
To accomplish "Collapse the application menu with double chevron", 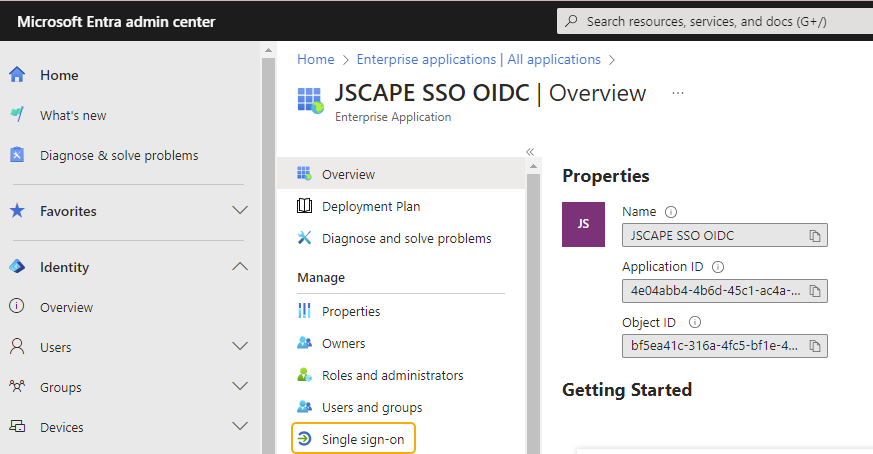I will point(530,152).
